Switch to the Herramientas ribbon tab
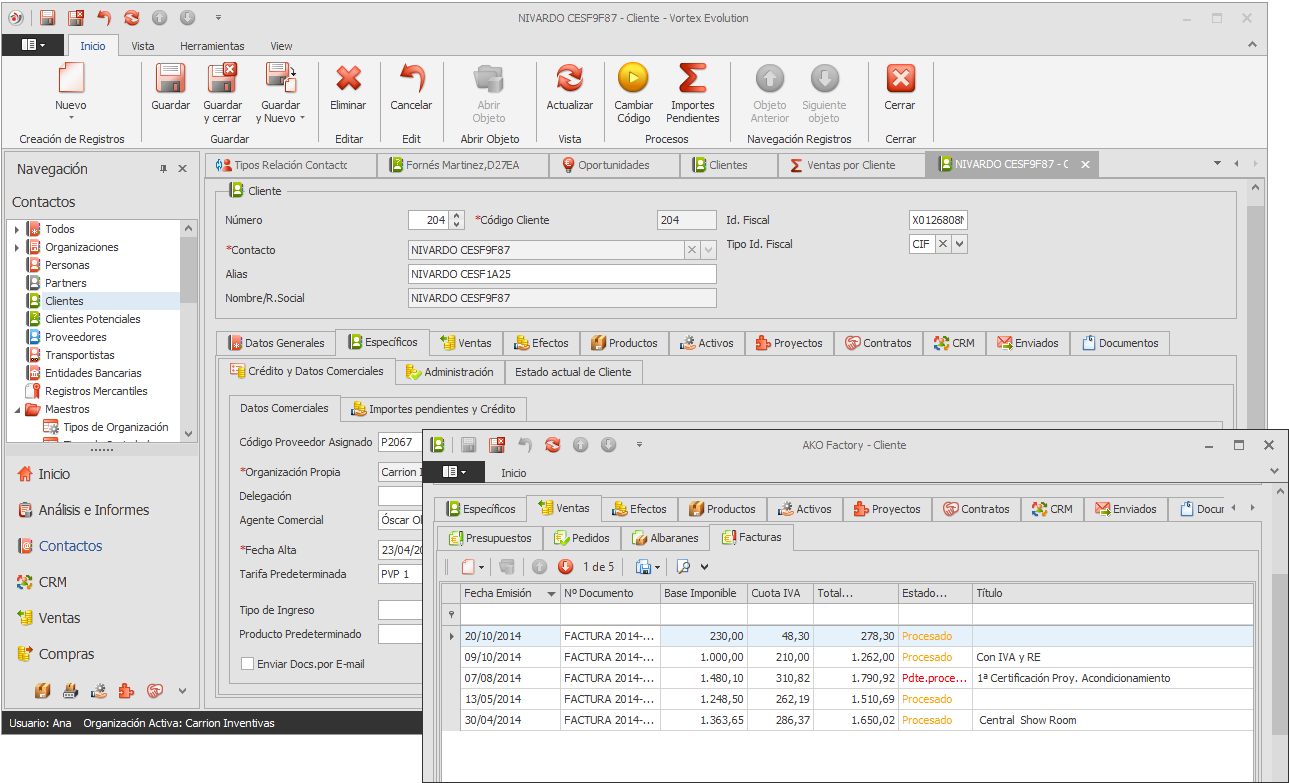This screenshot has height=783, width=1289. (212, 46)
